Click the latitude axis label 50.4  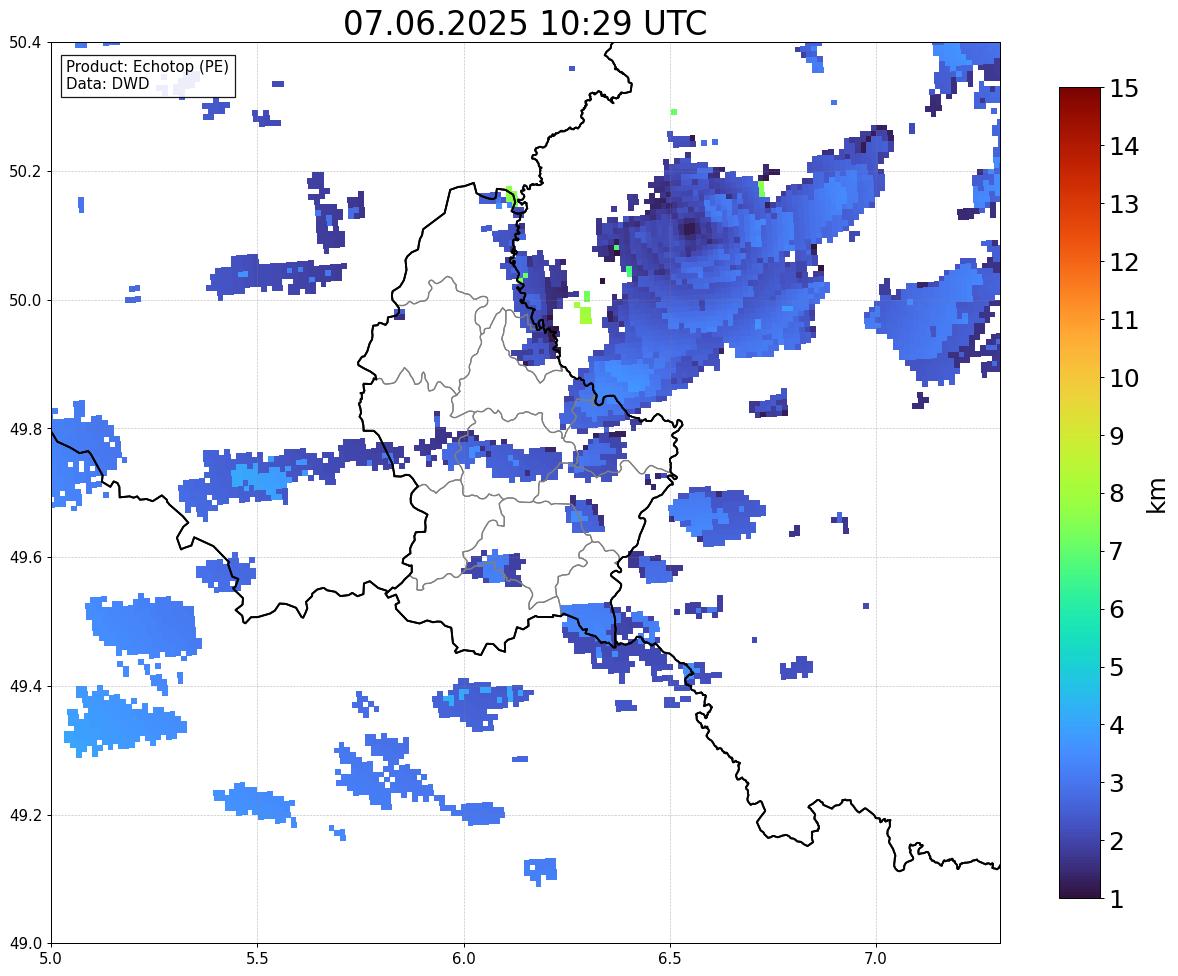(25, 43)
